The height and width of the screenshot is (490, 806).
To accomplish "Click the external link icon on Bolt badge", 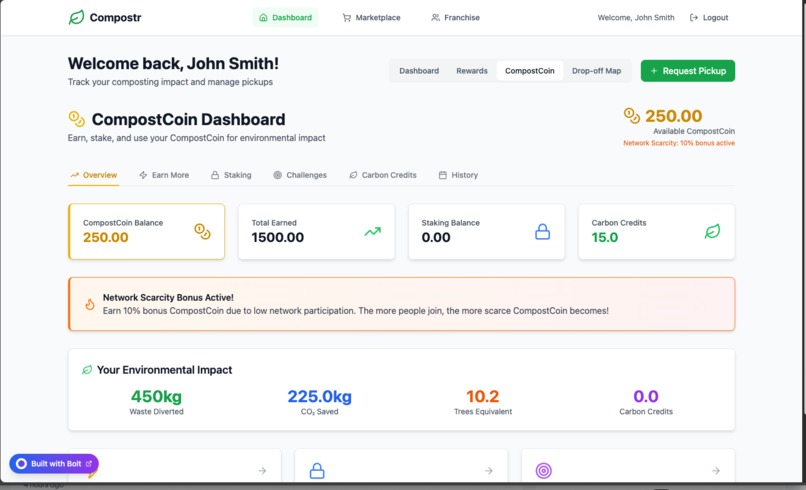I will 88,464.
